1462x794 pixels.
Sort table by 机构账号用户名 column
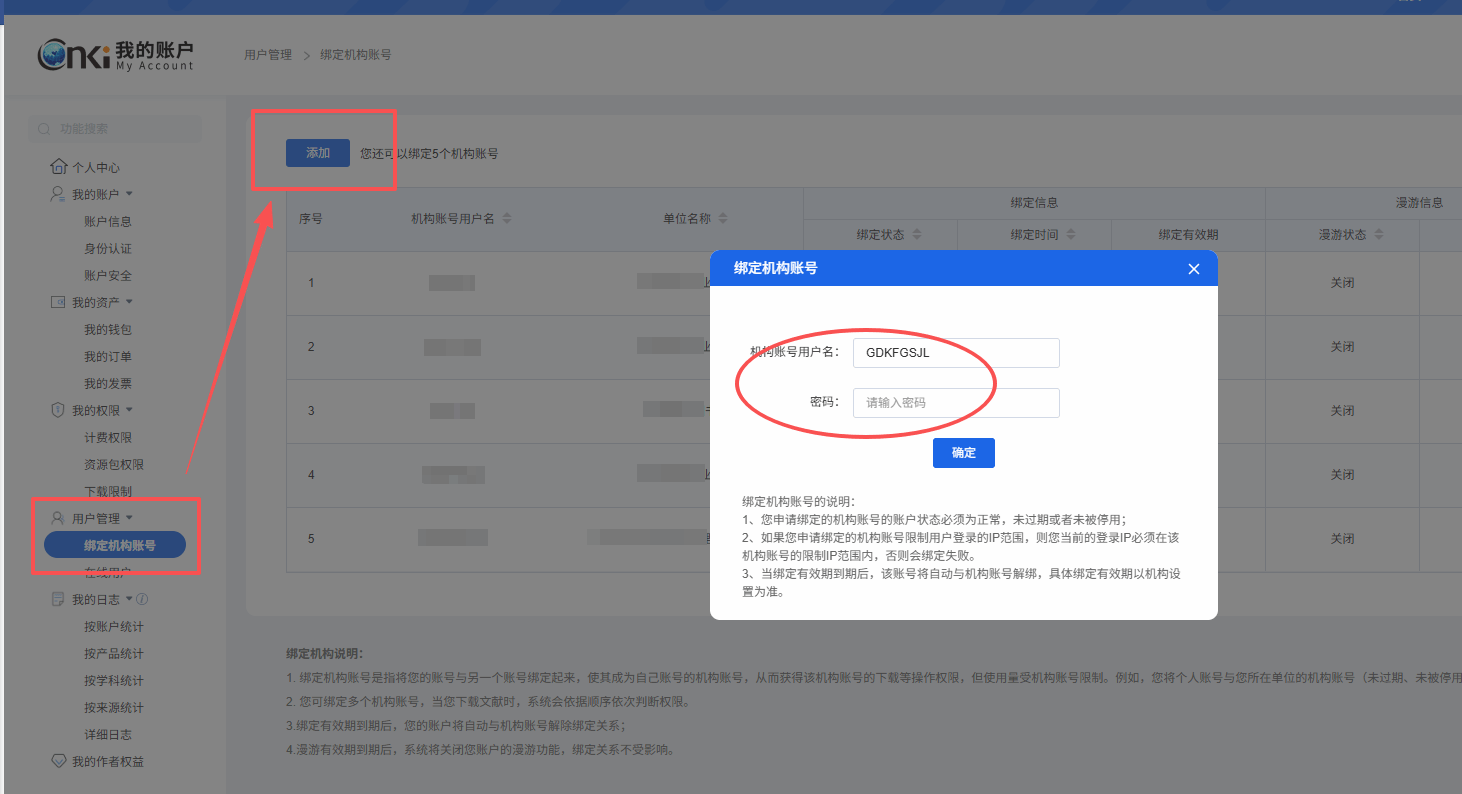coord(507,219)
